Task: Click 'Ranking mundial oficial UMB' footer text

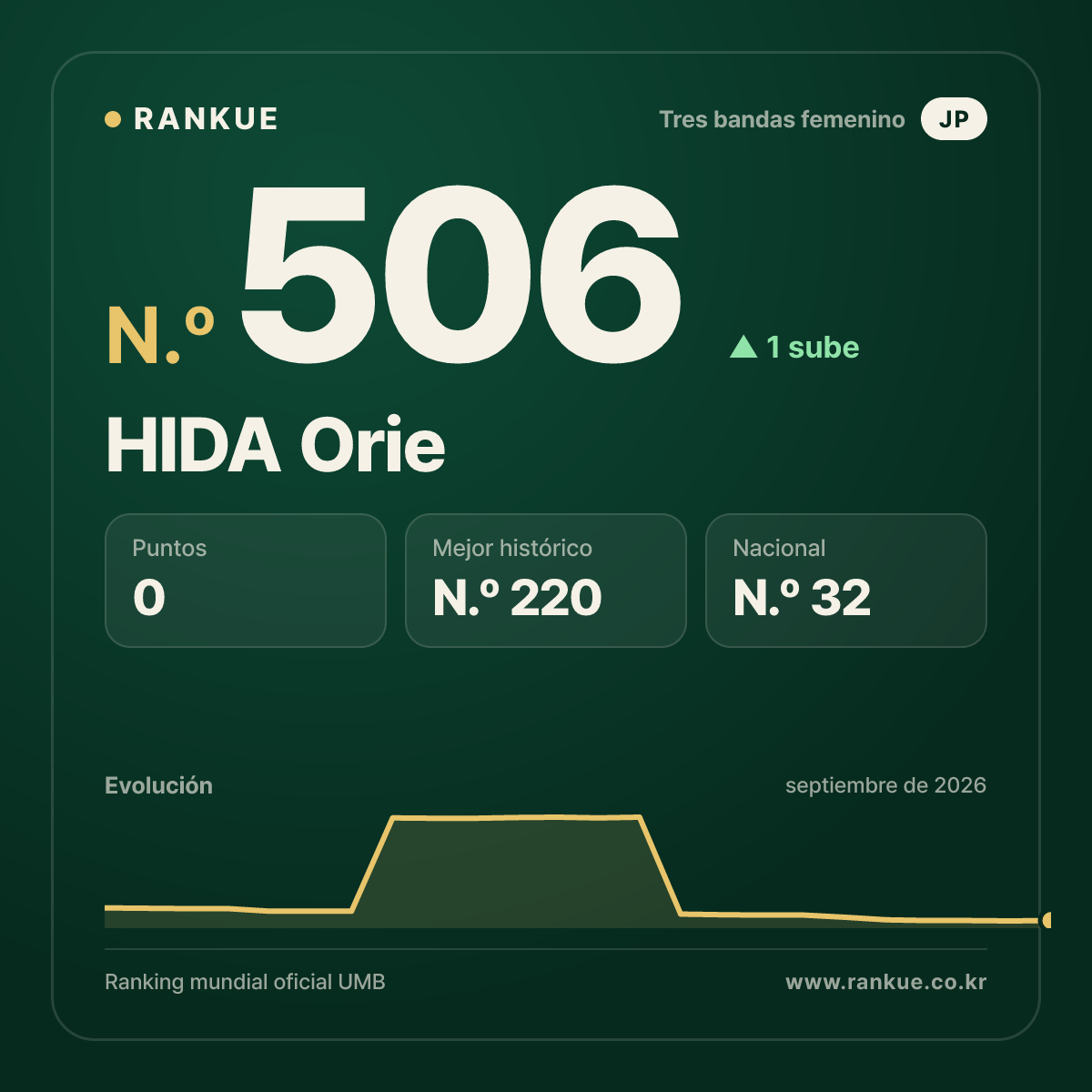Action: point(245,982)
